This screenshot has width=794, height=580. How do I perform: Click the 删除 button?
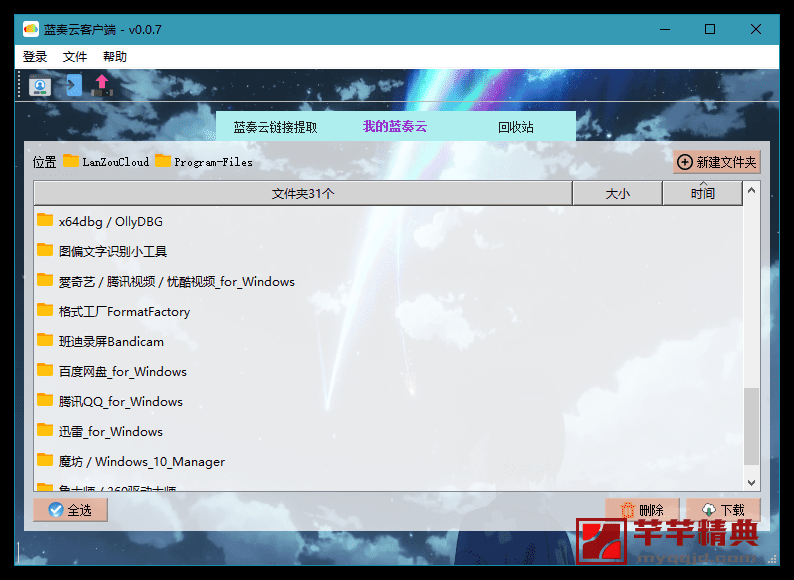[642, 510]
